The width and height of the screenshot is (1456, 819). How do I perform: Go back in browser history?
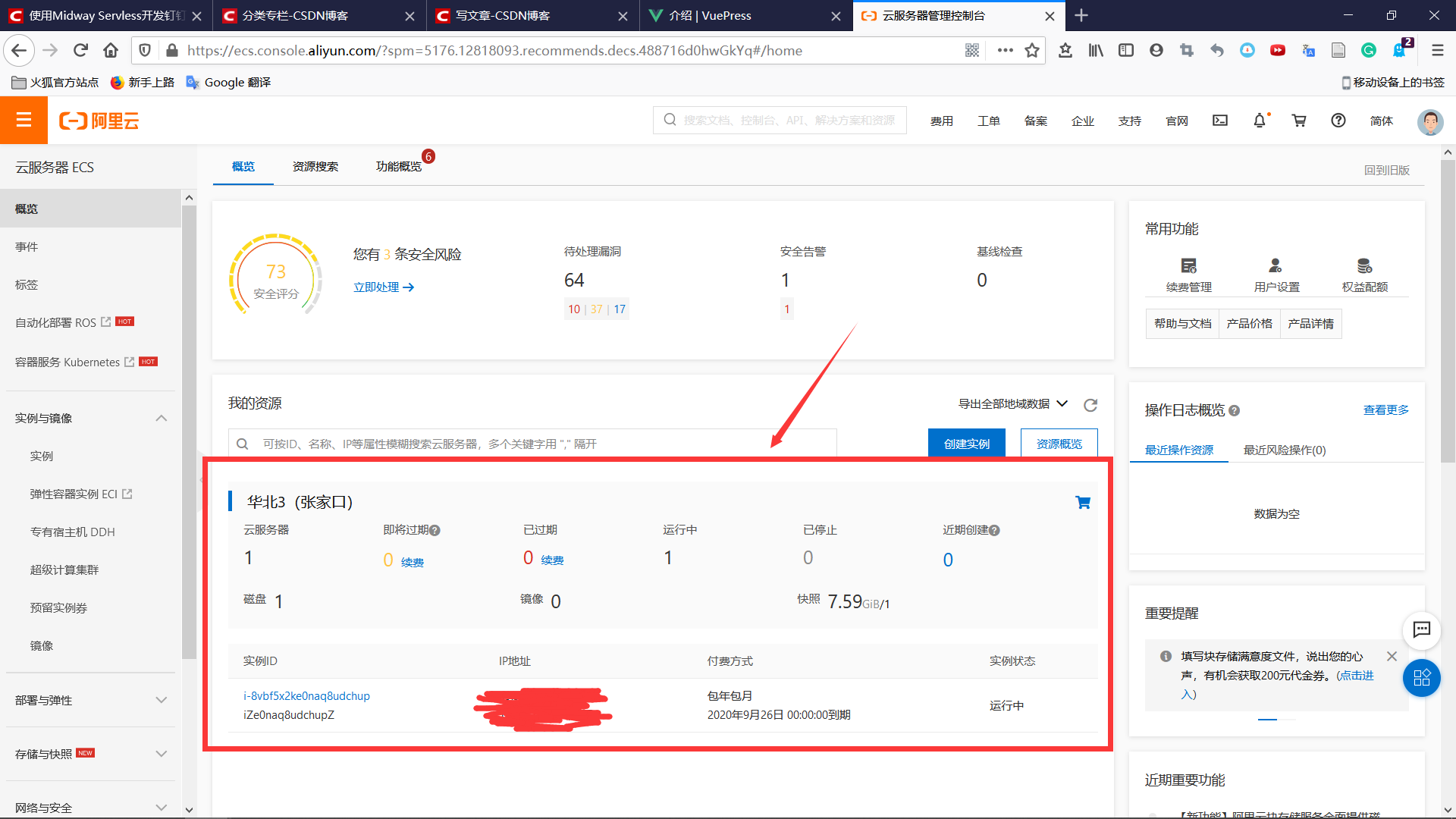tap(19, 50)
